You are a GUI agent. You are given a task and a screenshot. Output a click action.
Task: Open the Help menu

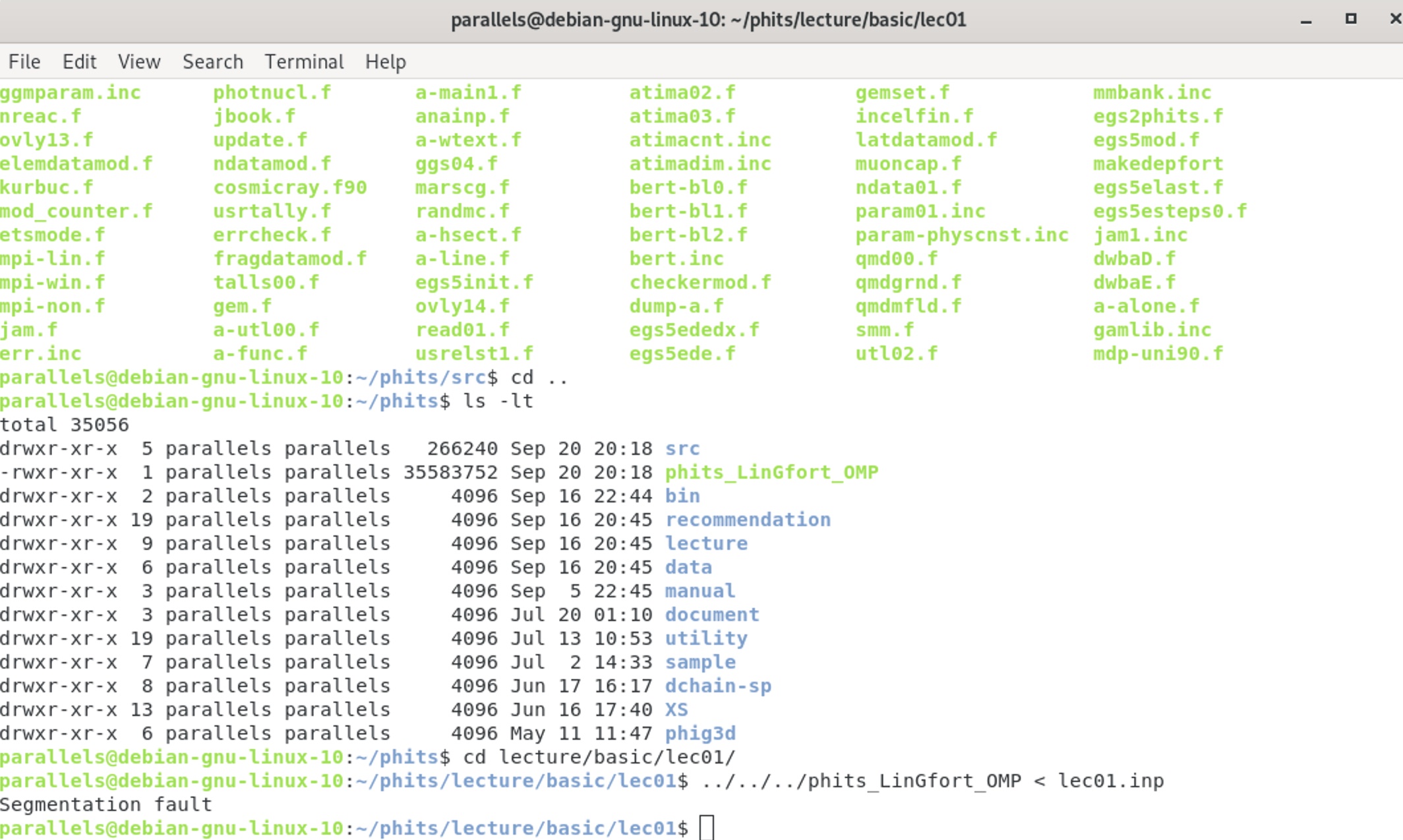tap(386, 61)
